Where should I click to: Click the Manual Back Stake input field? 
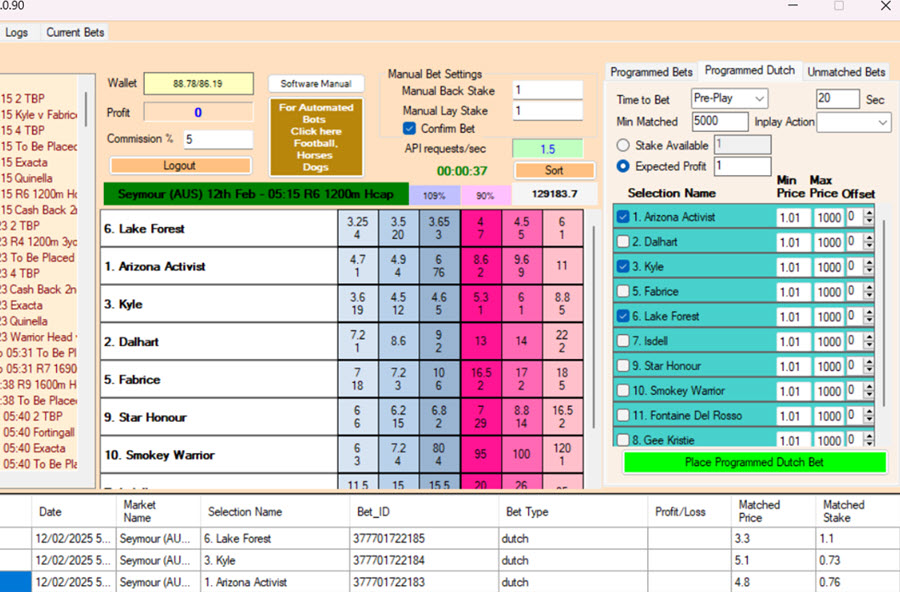pyautogui.click(x=546, y=90)
